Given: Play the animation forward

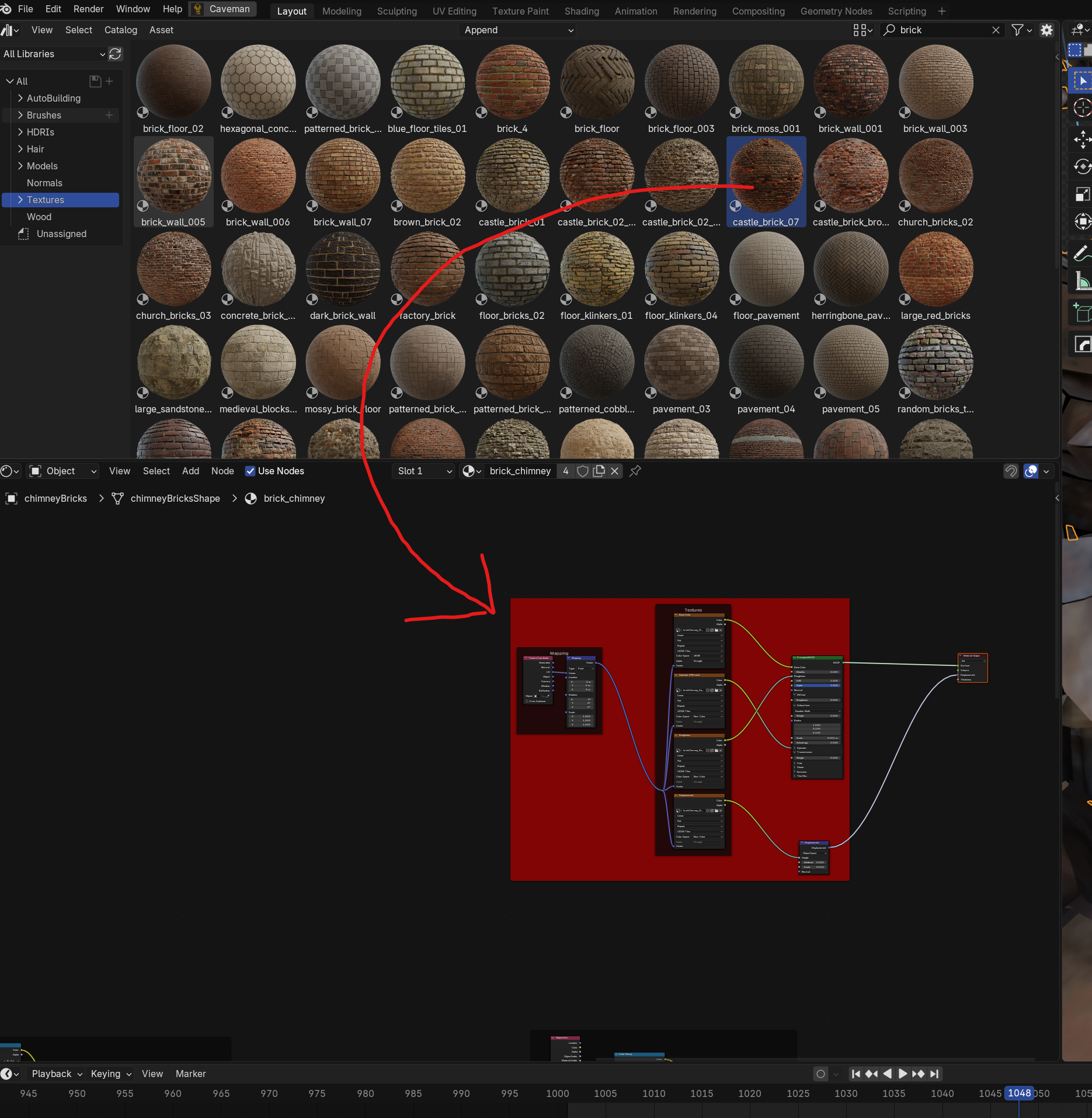Looking at the screenshot, I should (903, 1074).
